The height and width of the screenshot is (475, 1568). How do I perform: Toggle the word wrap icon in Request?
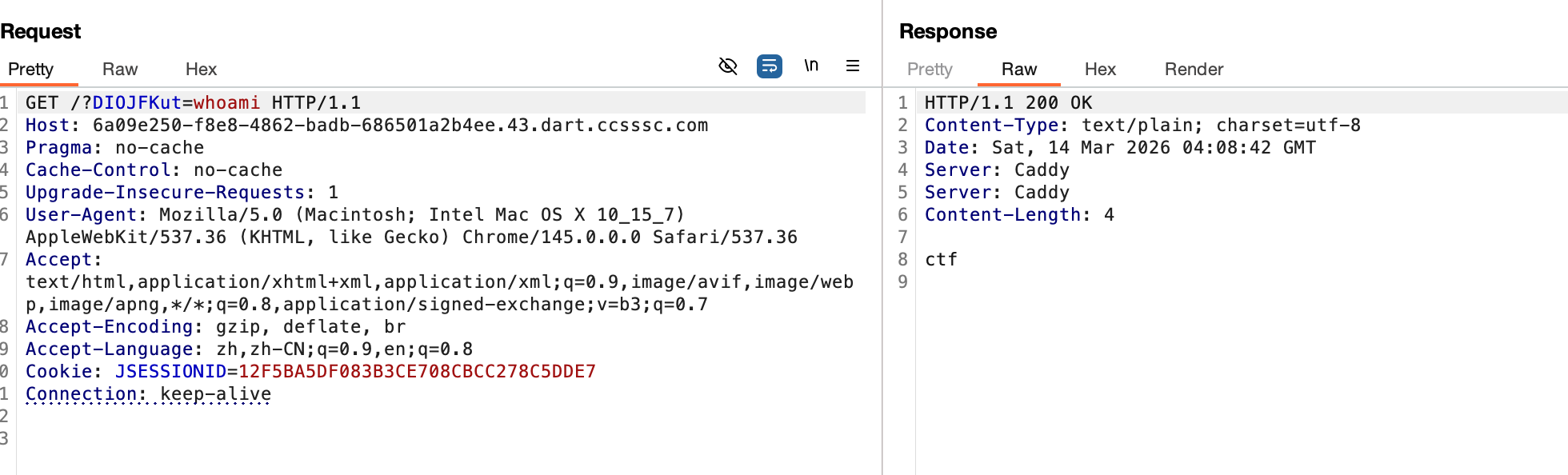pos(769,66)
